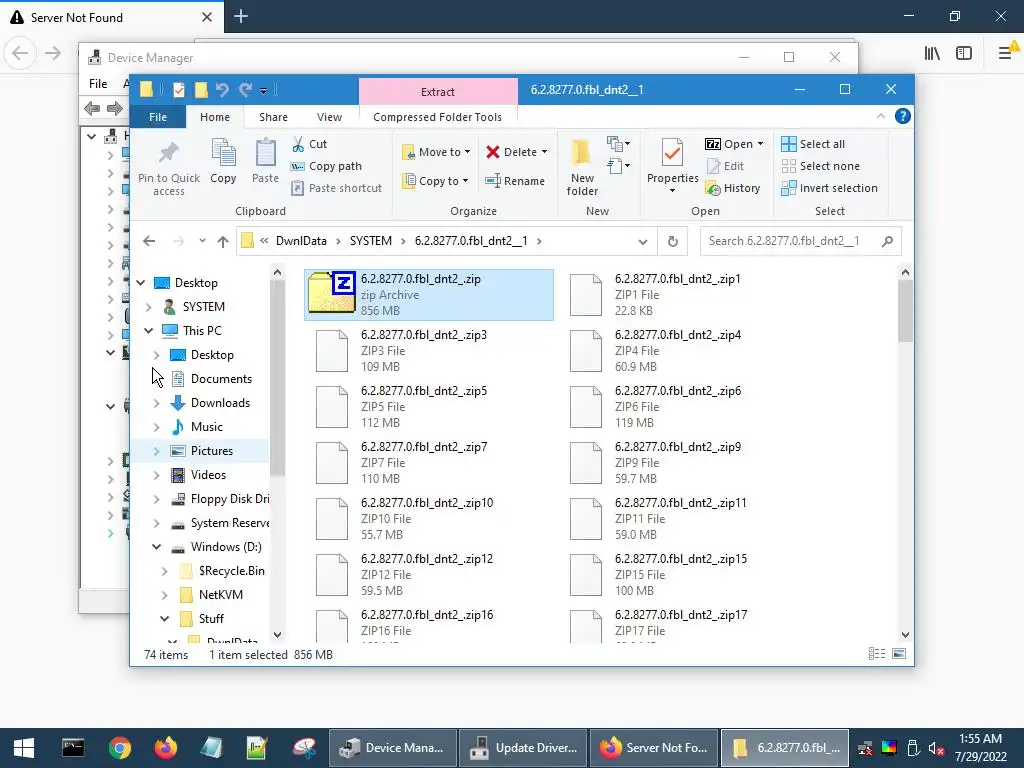1024x768 pixels.
Task: Click the Paste ribbon button
Action: pyautogui.click(x=265, y=161)
